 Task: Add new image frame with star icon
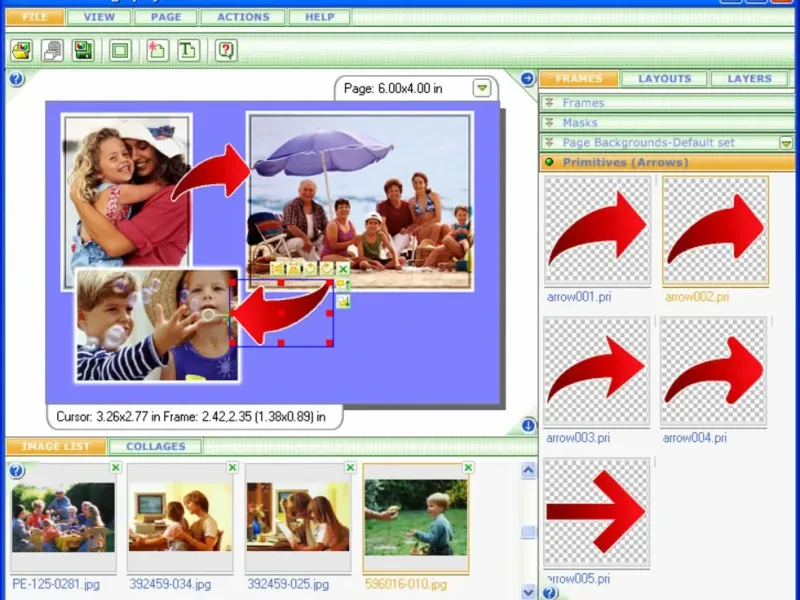[157, 51]
